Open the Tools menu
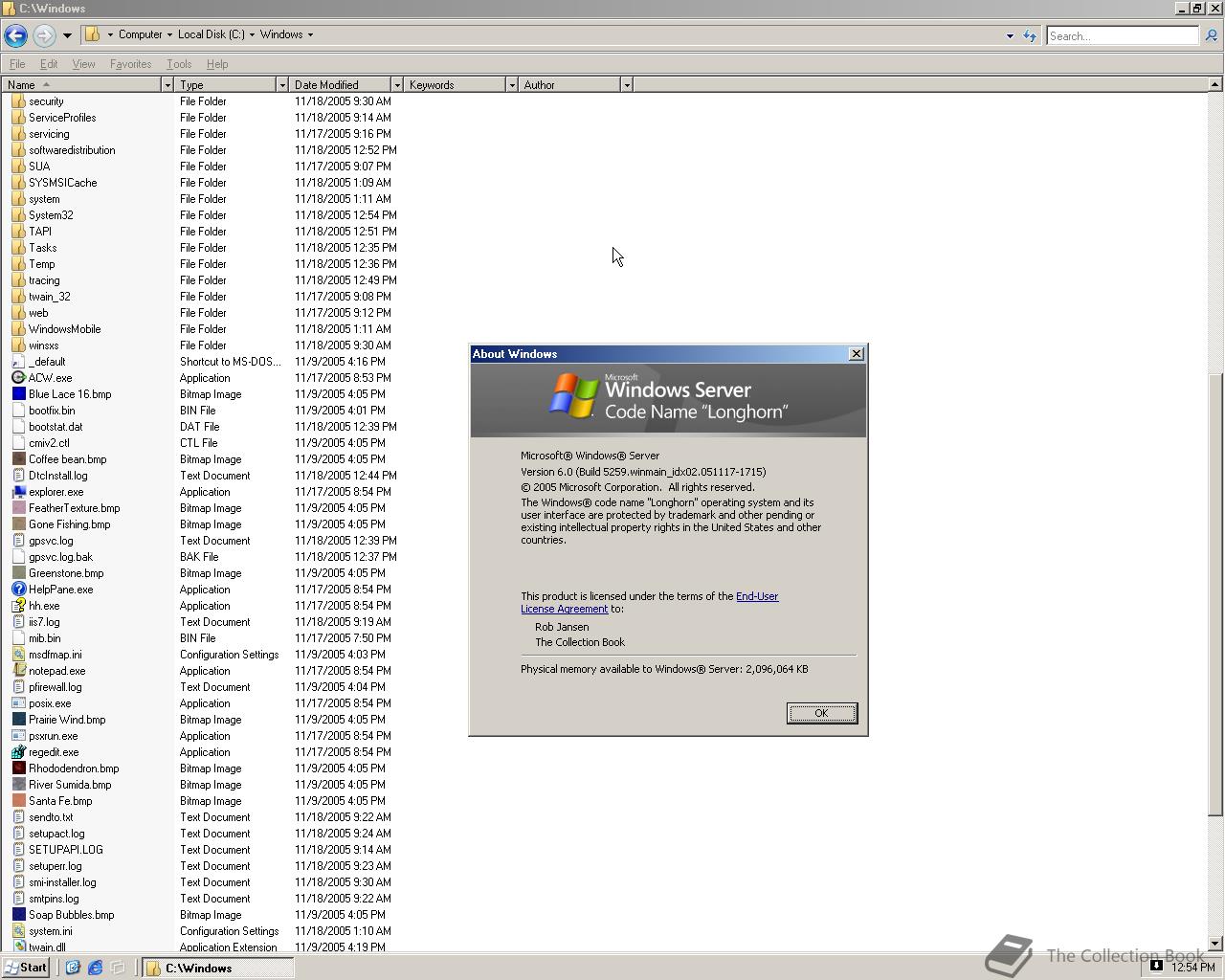 tap(179, 64)
